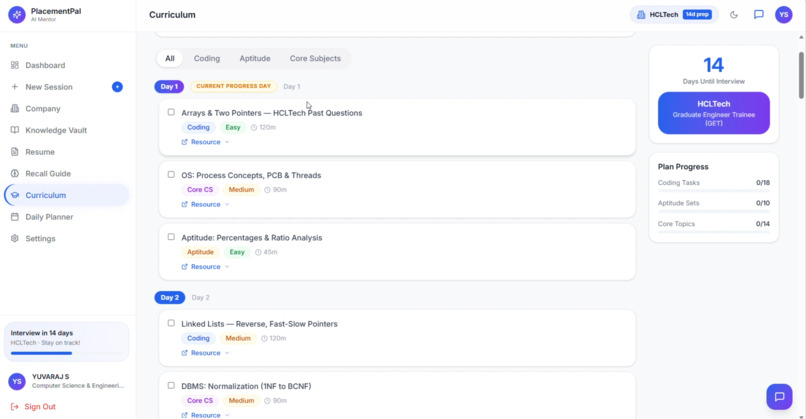Check the Linked Lists task checkbox
The height and width of the screenshot is (419, 806).
tap(171, 323)
